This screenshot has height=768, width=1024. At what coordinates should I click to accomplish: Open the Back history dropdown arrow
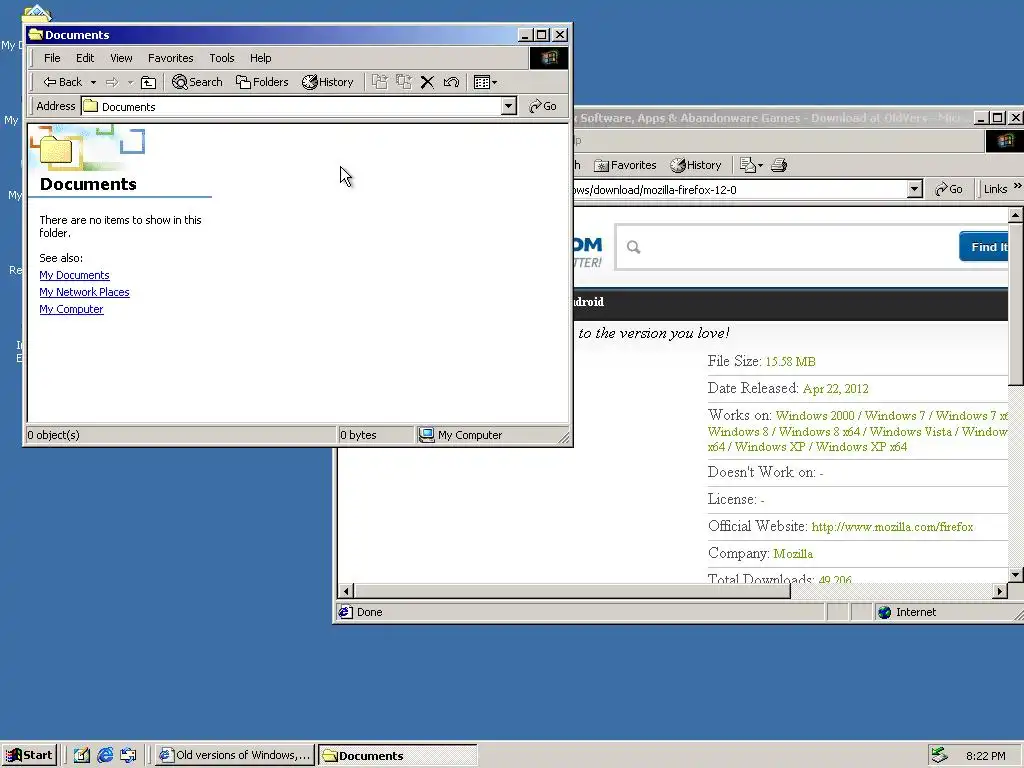[93, 82]
